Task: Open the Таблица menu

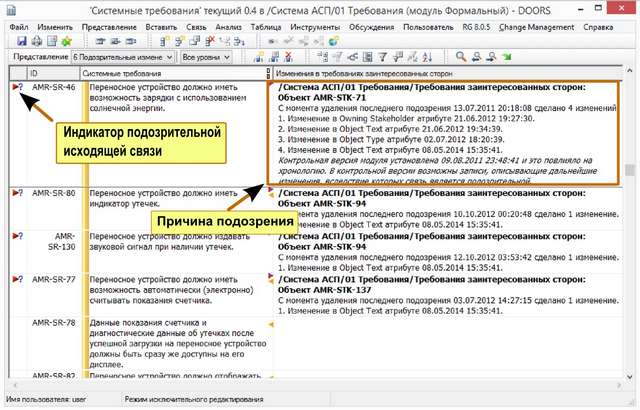Action: click(266, 27)
